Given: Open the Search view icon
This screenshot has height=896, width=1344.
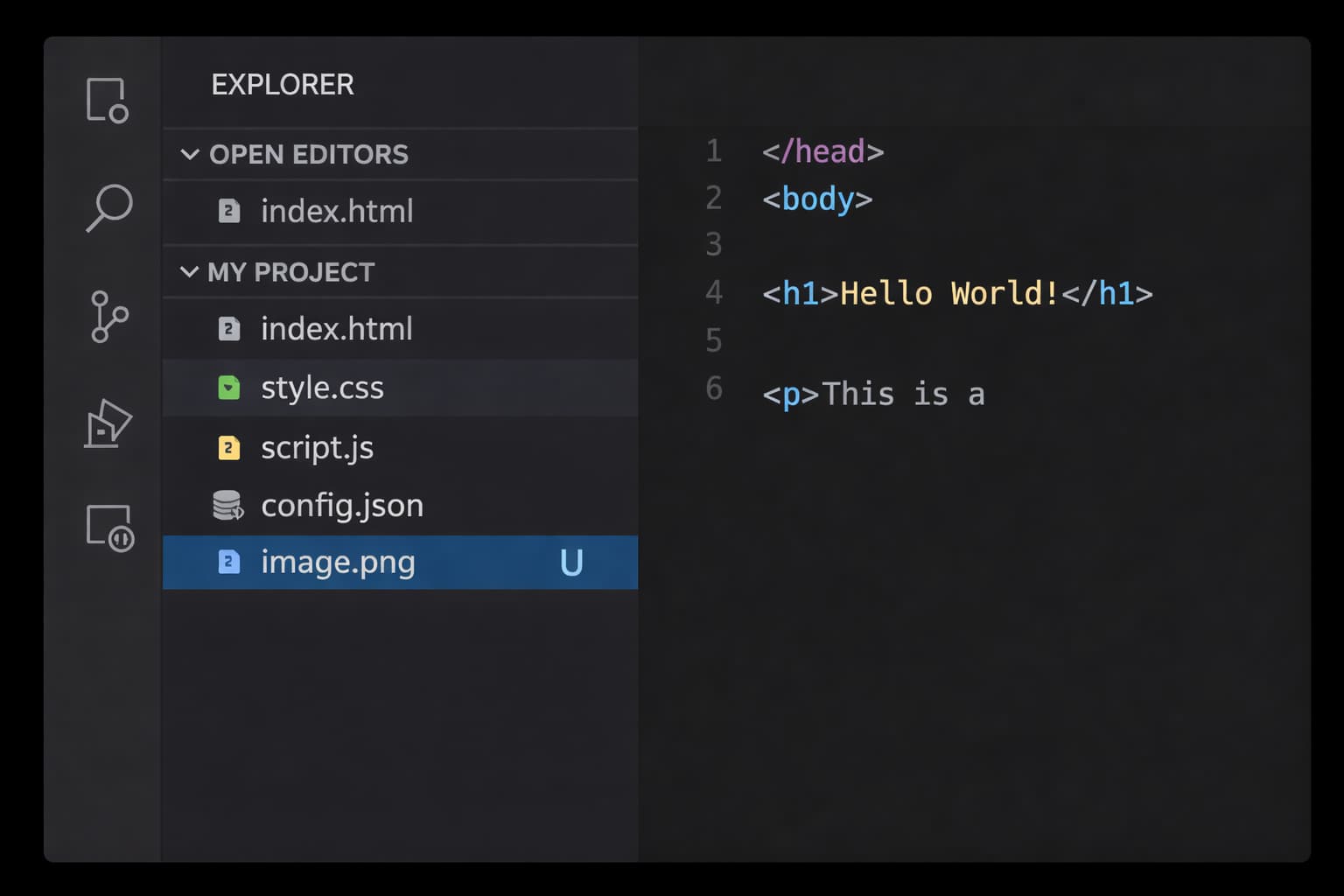Looking at the screenshot, I should point(108,208).
